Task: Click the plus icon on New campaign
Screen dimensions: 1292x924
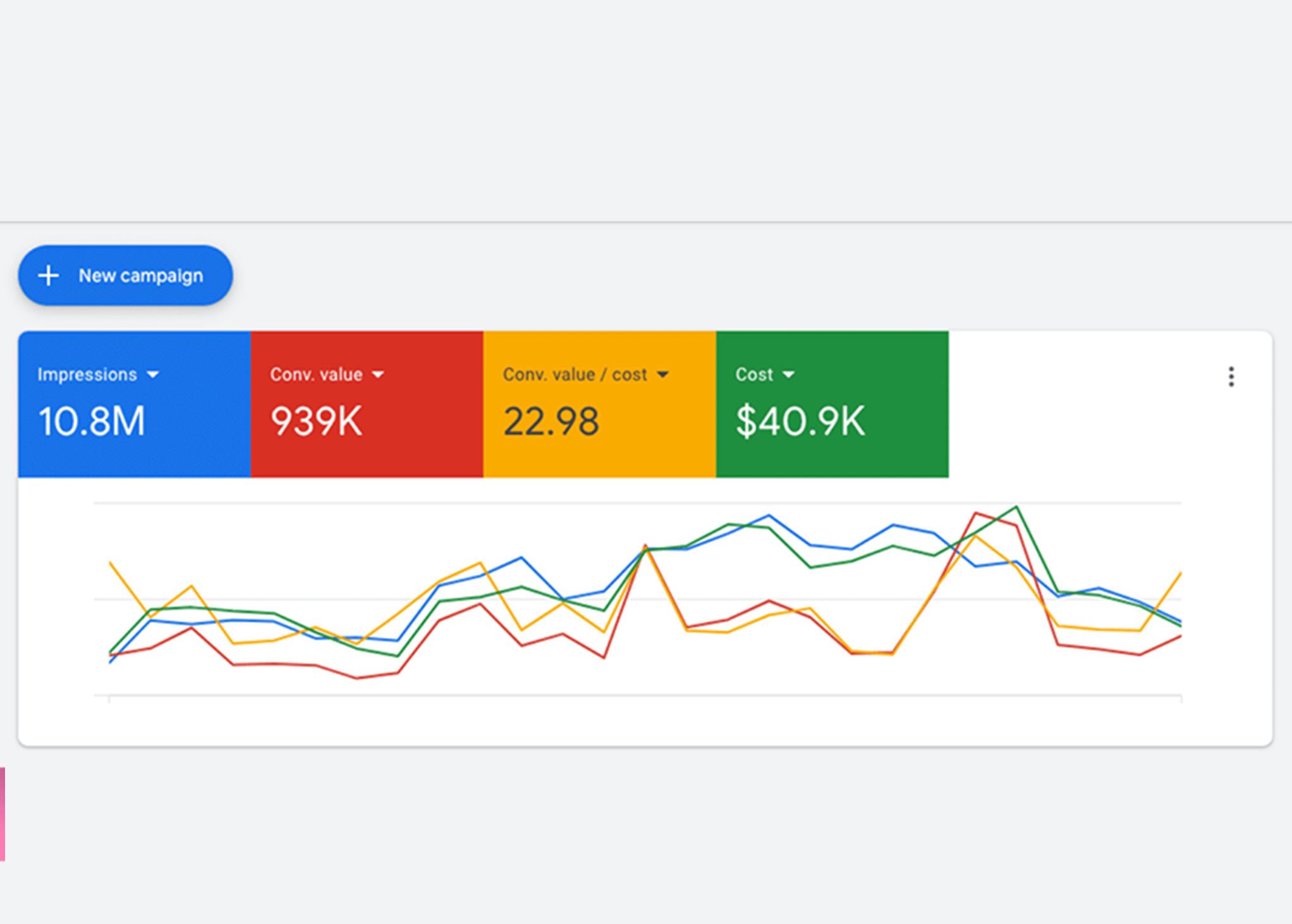Action: 49,276
